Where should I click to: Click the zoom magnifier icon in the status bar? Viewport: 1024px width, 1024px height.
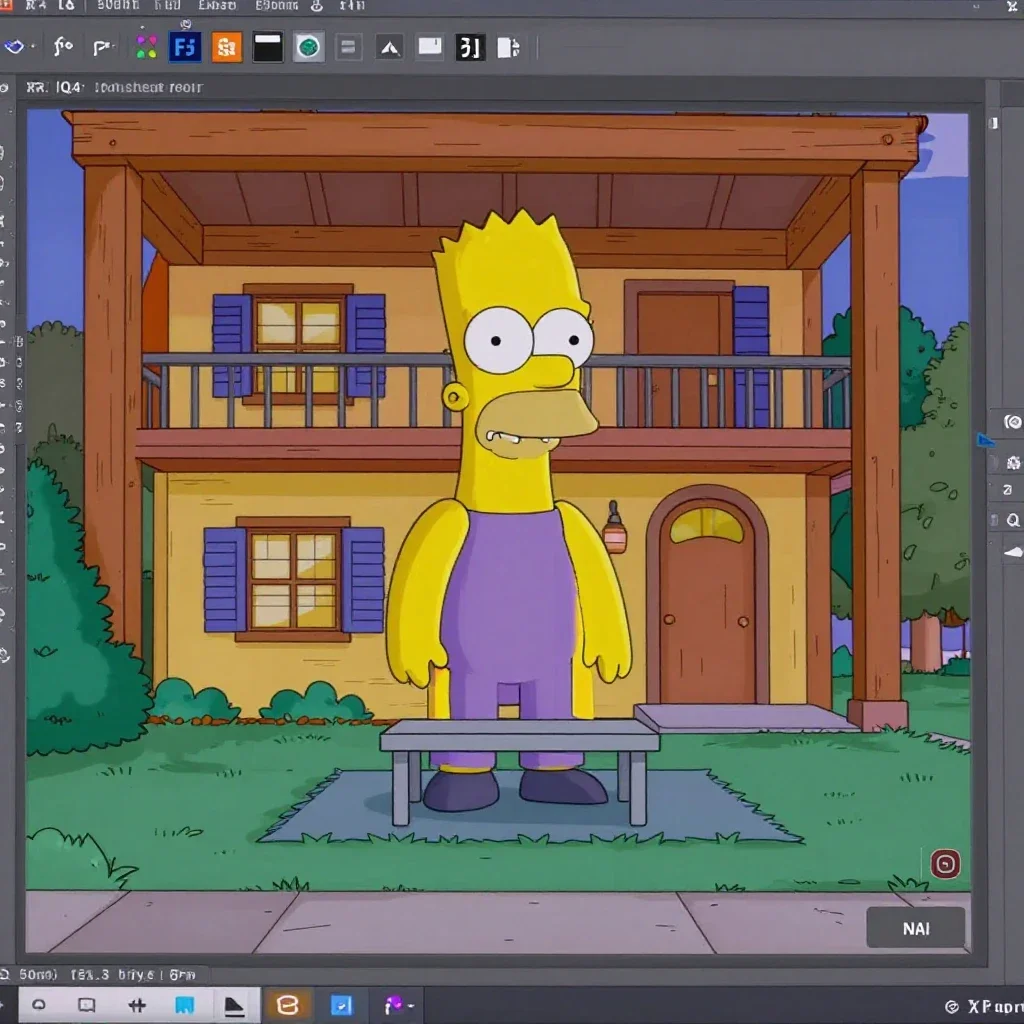pos(5,975)
